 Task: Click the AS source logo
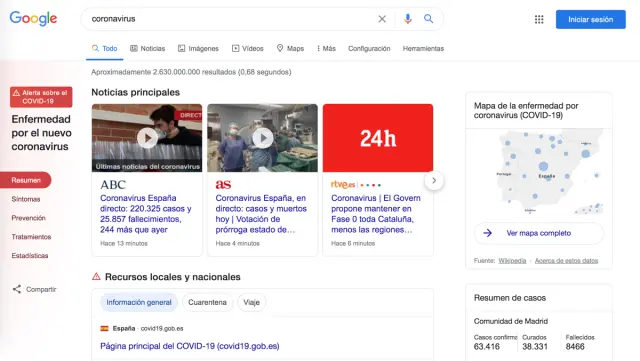[x=223, y=185]
